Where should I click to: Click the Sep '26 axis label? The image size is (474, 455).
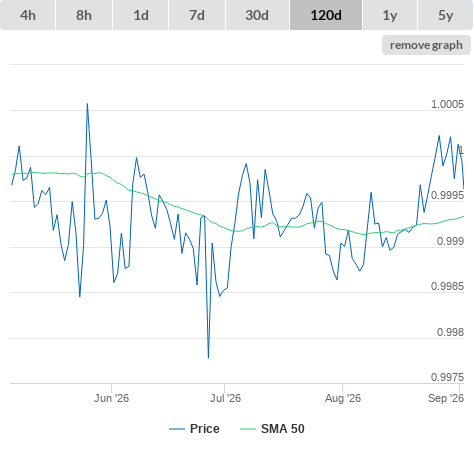(446, 398)
